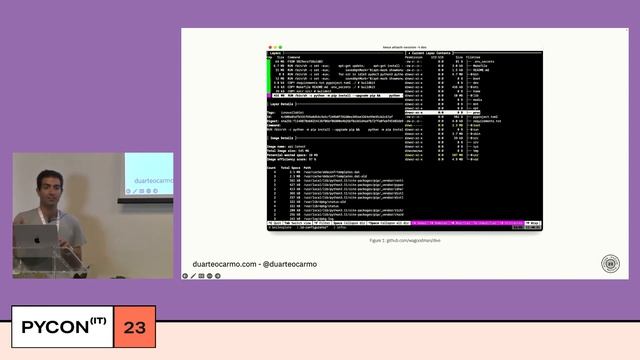
Task: Go to previous slide with the left arrow icon
Action: 185,276
